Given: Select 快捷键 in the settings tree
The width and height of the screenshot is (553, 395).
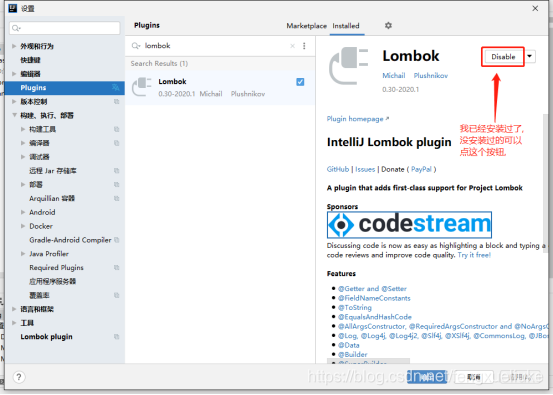Looking at the screenshot, I should pyautogui.click(x=30, y=60).
